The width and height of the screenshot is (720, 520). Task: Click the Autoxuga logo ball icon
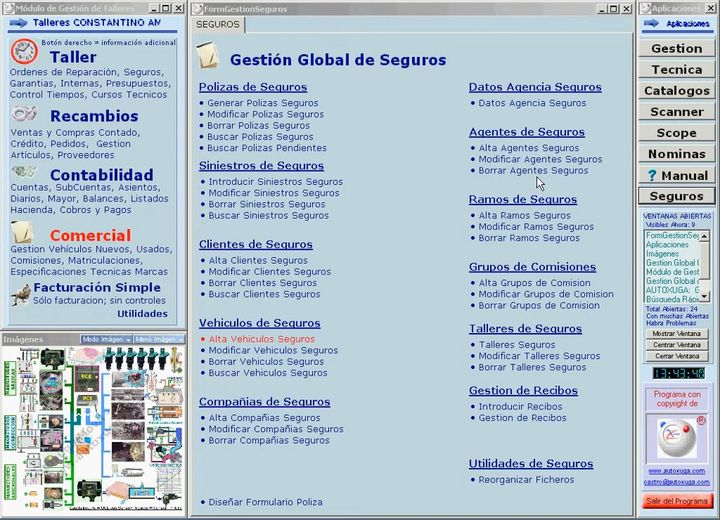click(x=677, y=438)
